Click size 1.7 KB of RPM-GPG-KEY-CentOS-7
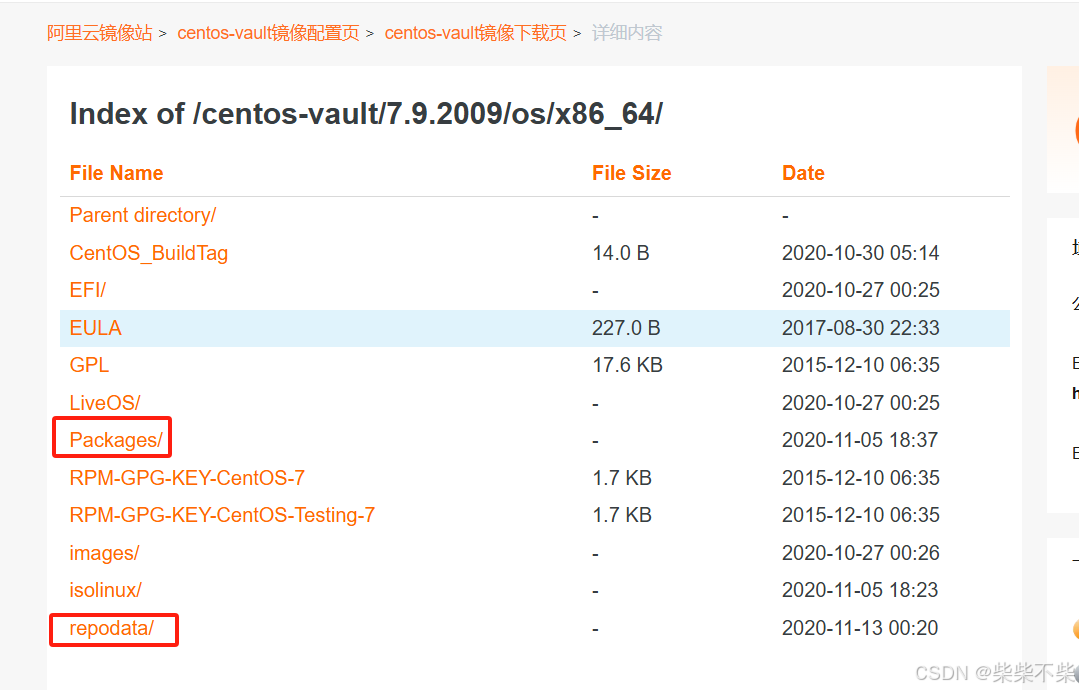Viewport: 1079px width, 690px height. [622, 478]
